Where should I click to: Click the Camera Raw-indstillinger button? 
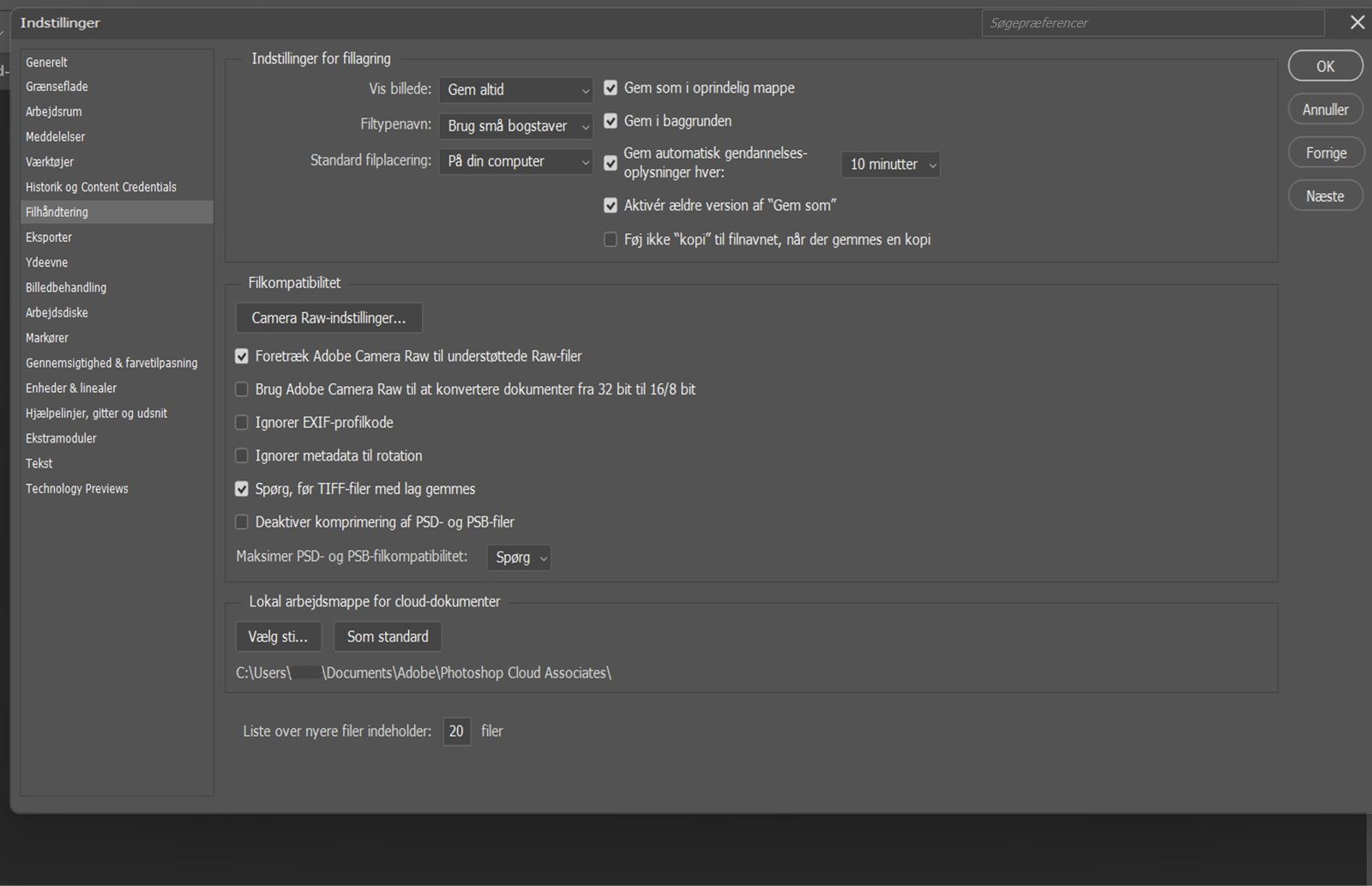click(x=329, y=318)
